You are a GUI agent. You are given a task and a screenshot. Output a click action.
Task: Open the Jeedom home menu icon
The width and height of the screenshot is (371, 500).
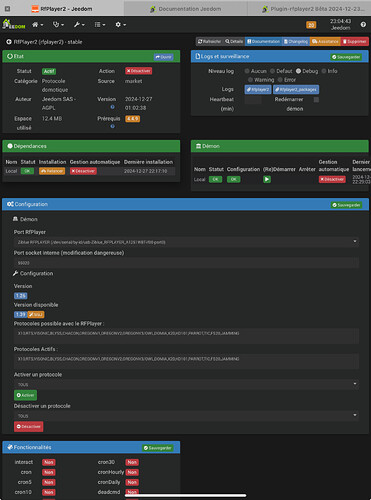[37, 25]
